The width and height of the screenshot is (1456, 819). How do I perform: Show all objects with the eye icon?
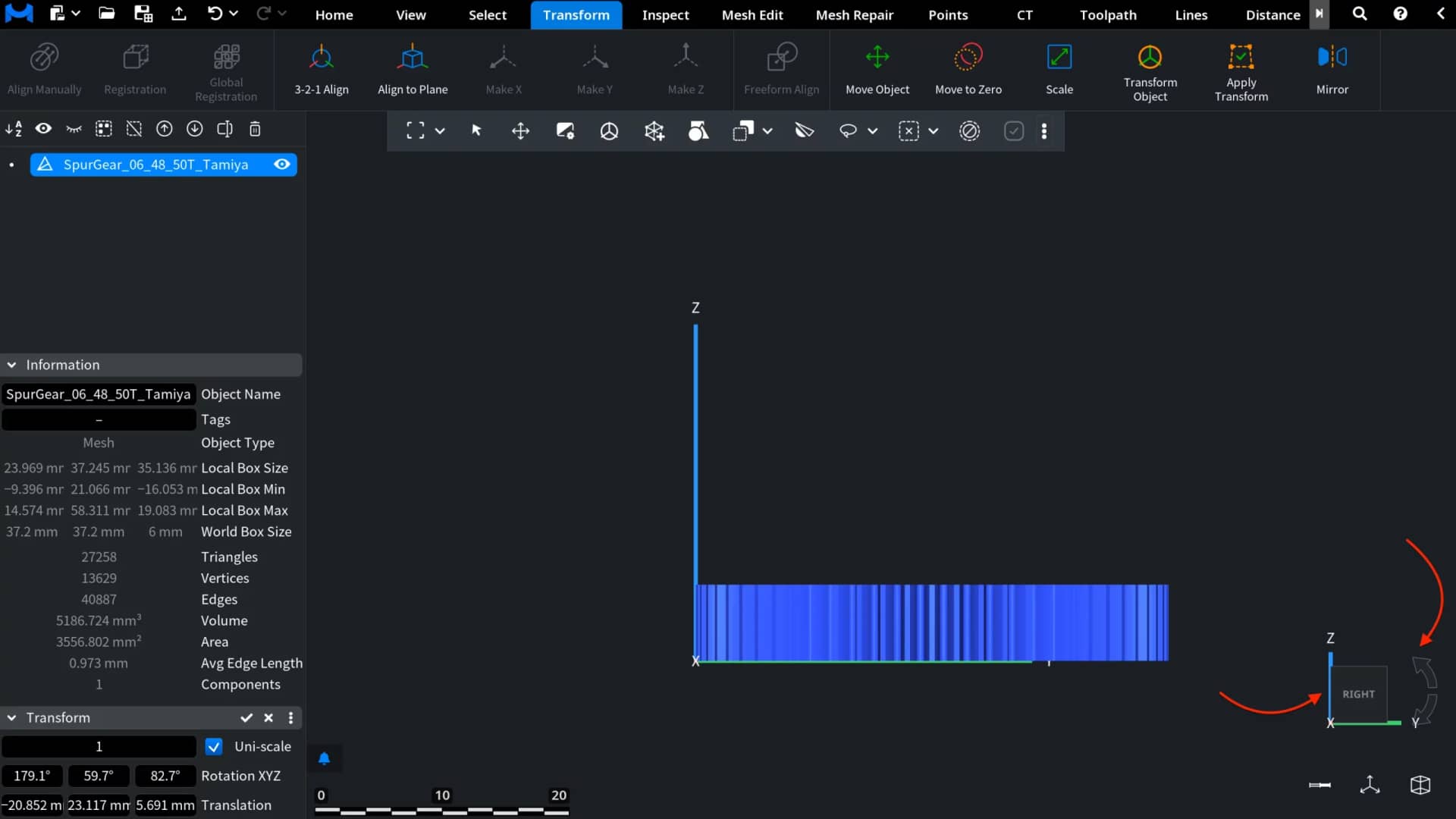(43, 129)
